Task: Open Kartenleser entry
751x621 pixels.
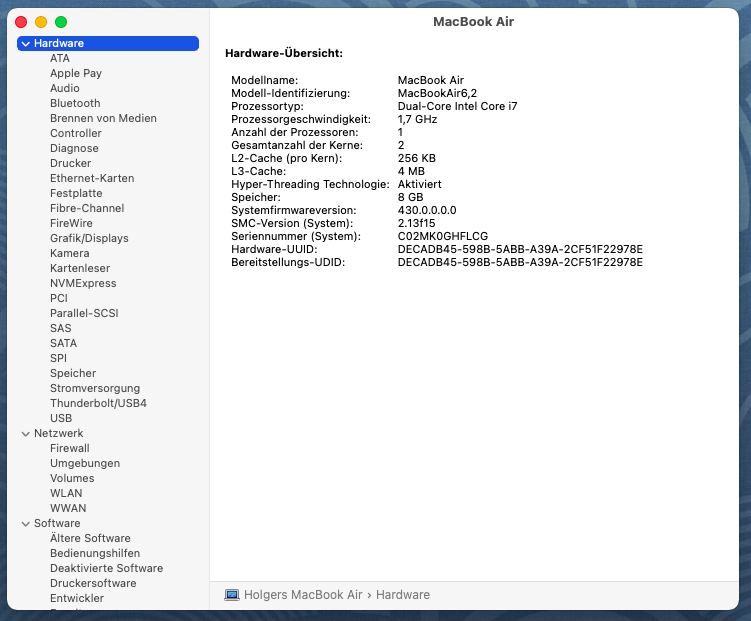Action: 80,268
